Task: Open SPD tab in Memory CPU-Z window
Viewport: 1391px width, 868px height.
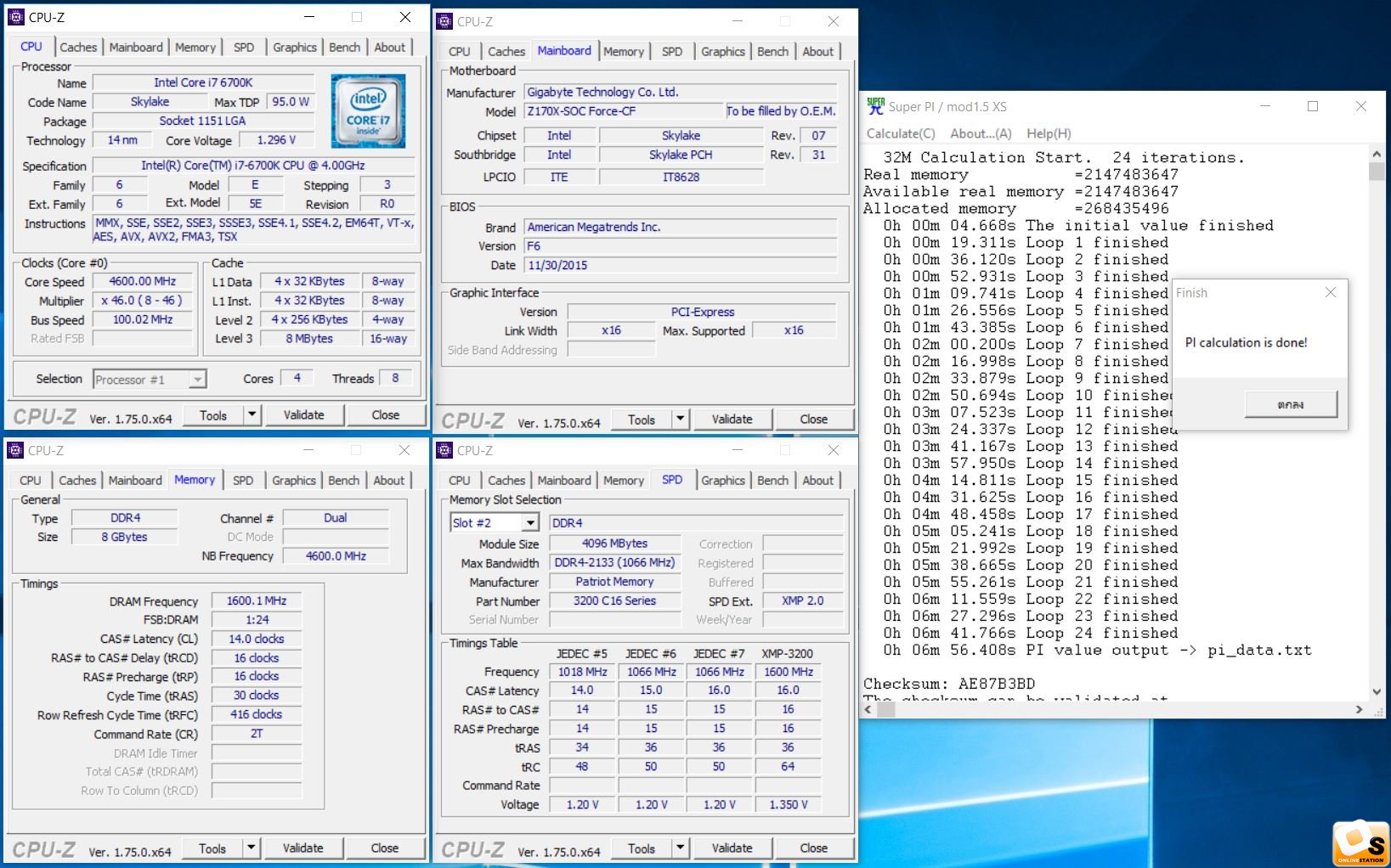Action: pyautogui.click(x=243, y=481)
